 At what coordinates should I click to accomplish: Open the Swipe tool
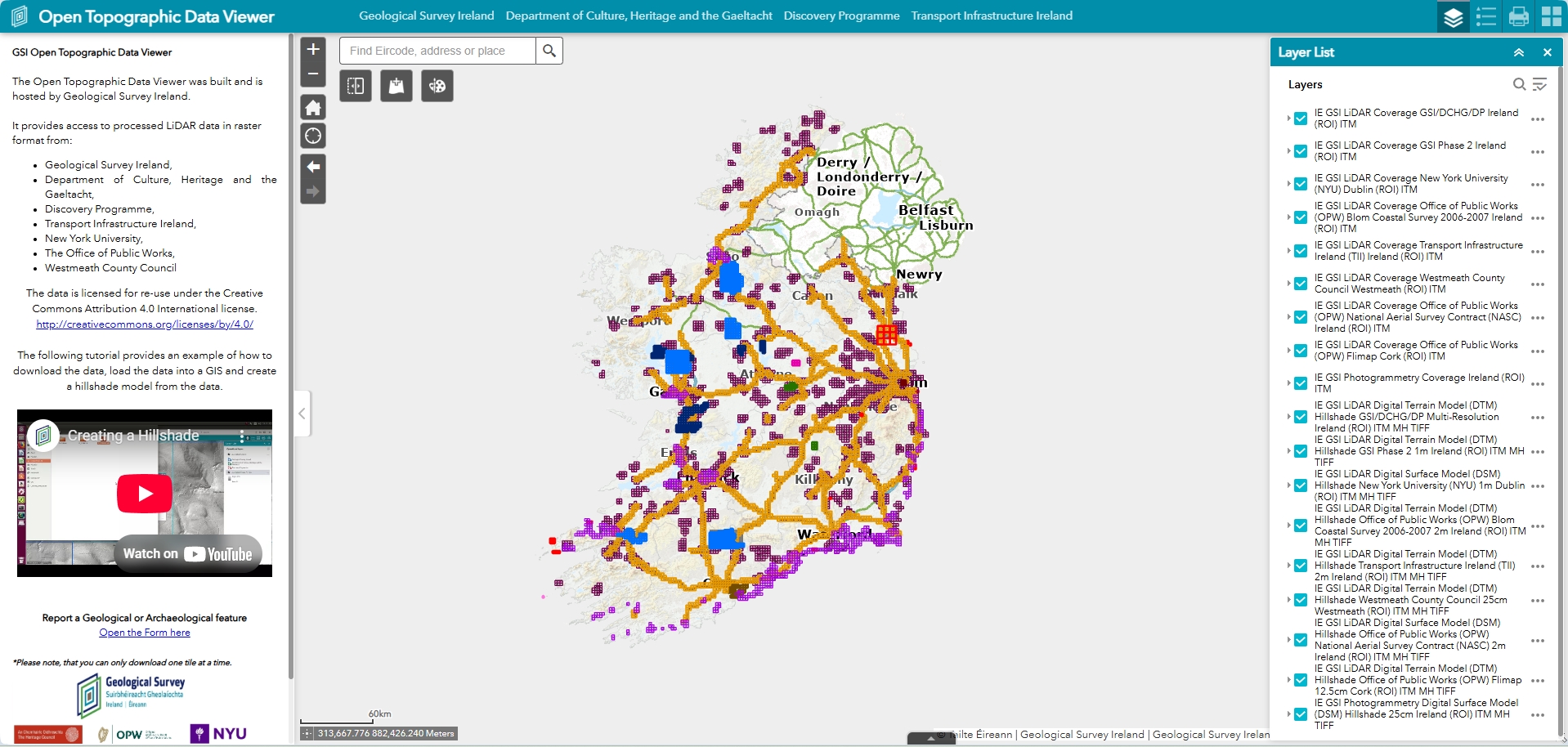tap(356, 86)
